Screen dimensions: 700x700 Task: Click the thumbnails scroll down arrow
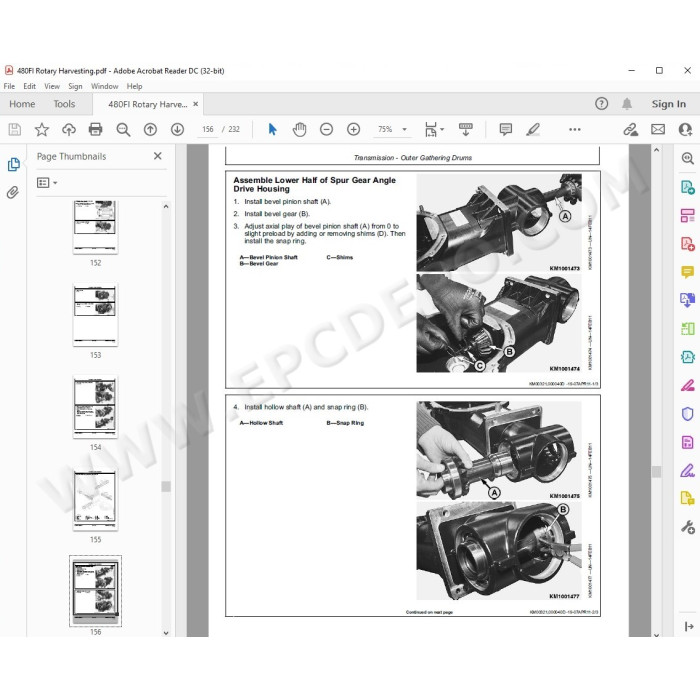166,633
